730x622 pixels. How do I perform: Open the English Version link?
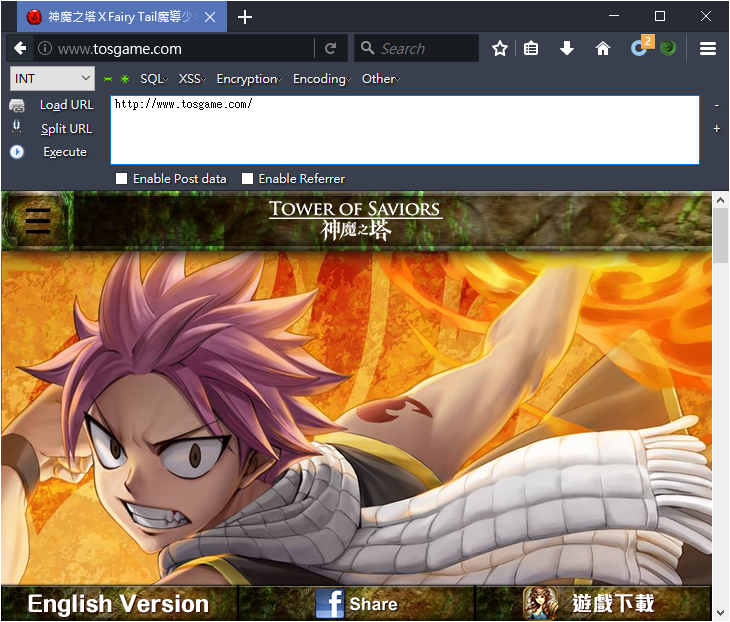(118, 604)
